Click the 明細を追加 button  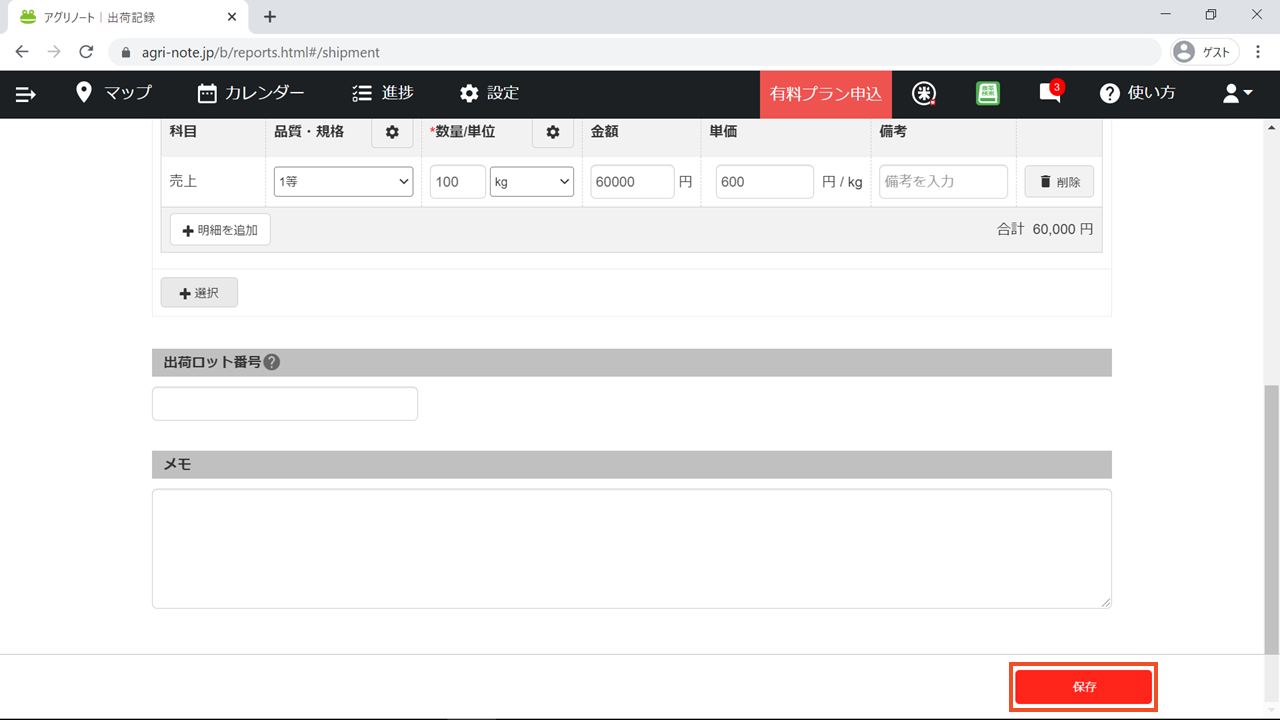point(220,230)
